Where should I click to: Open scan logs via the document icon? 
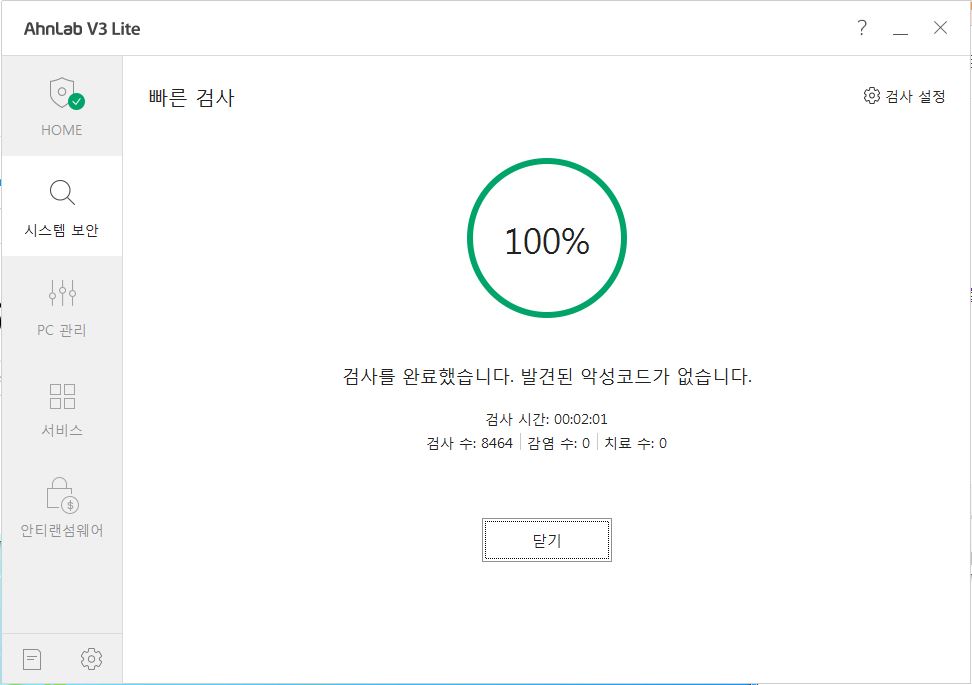[31, 658]
